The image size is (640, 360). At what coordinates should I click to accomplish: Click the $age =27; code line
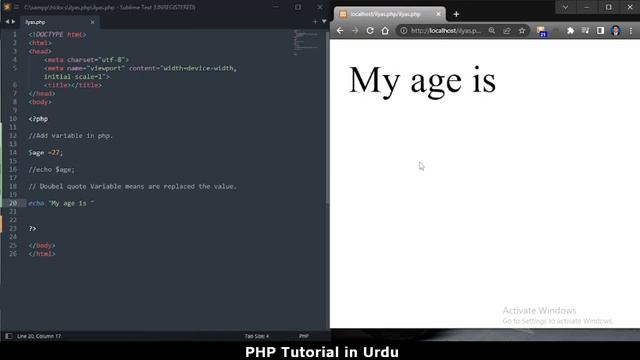[46, 153]
